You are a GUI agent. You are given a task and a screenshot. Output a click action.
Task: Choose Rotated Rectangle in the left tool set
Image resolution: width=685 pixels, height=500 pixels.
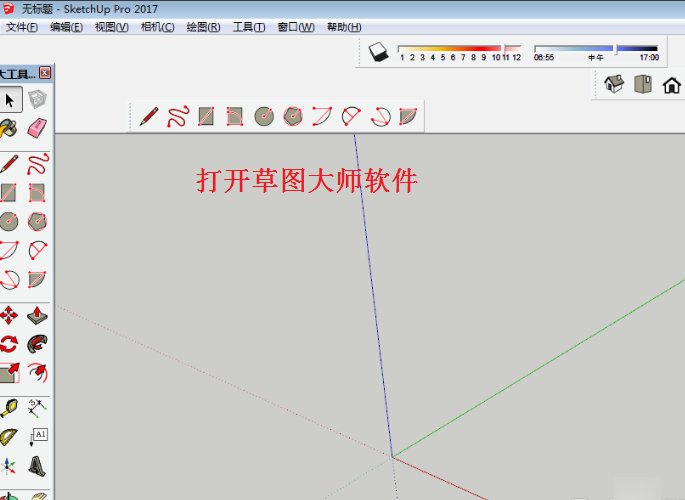37,193
